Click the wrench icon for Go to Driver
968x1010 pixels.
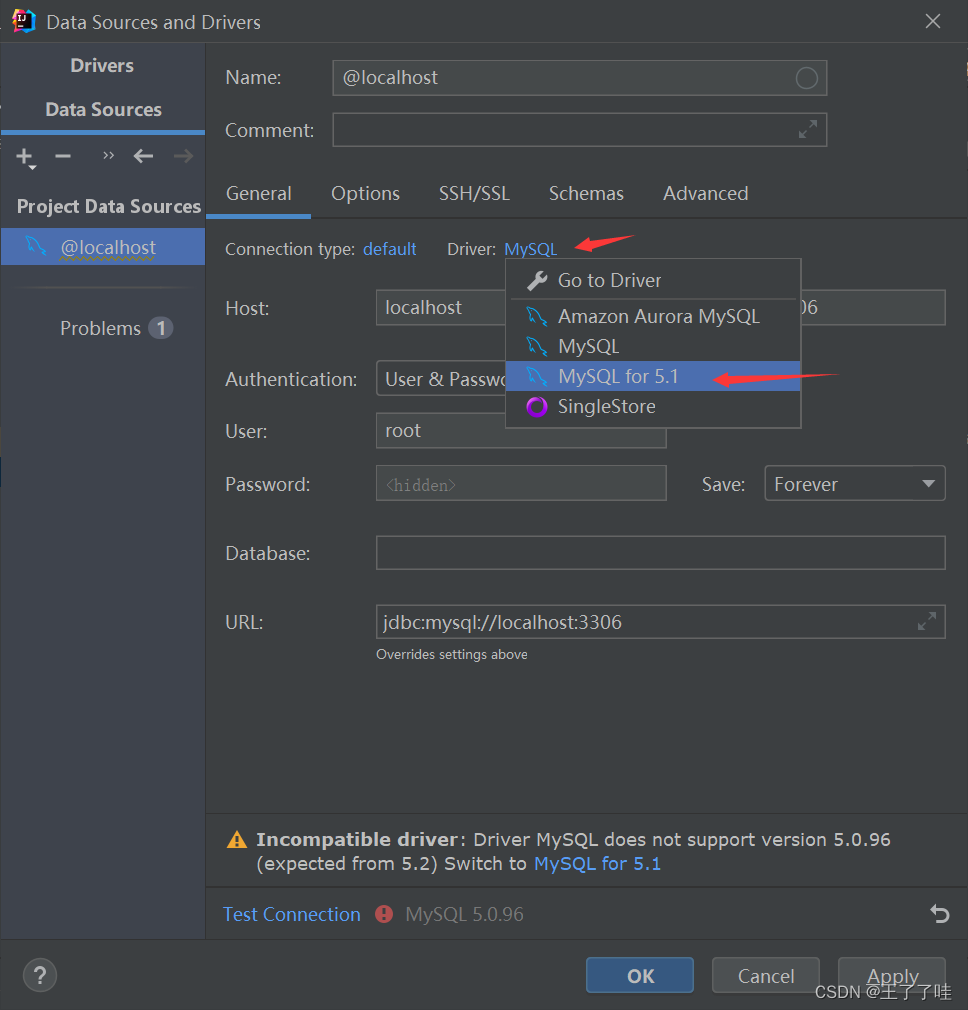[536, 281]
